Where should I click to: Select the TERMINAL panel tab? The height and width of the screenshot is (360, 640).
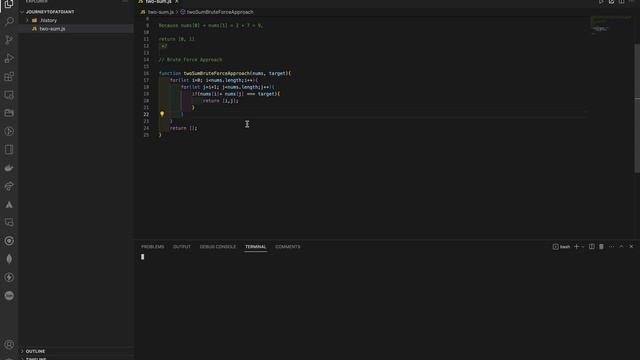(x=256, y=247)
